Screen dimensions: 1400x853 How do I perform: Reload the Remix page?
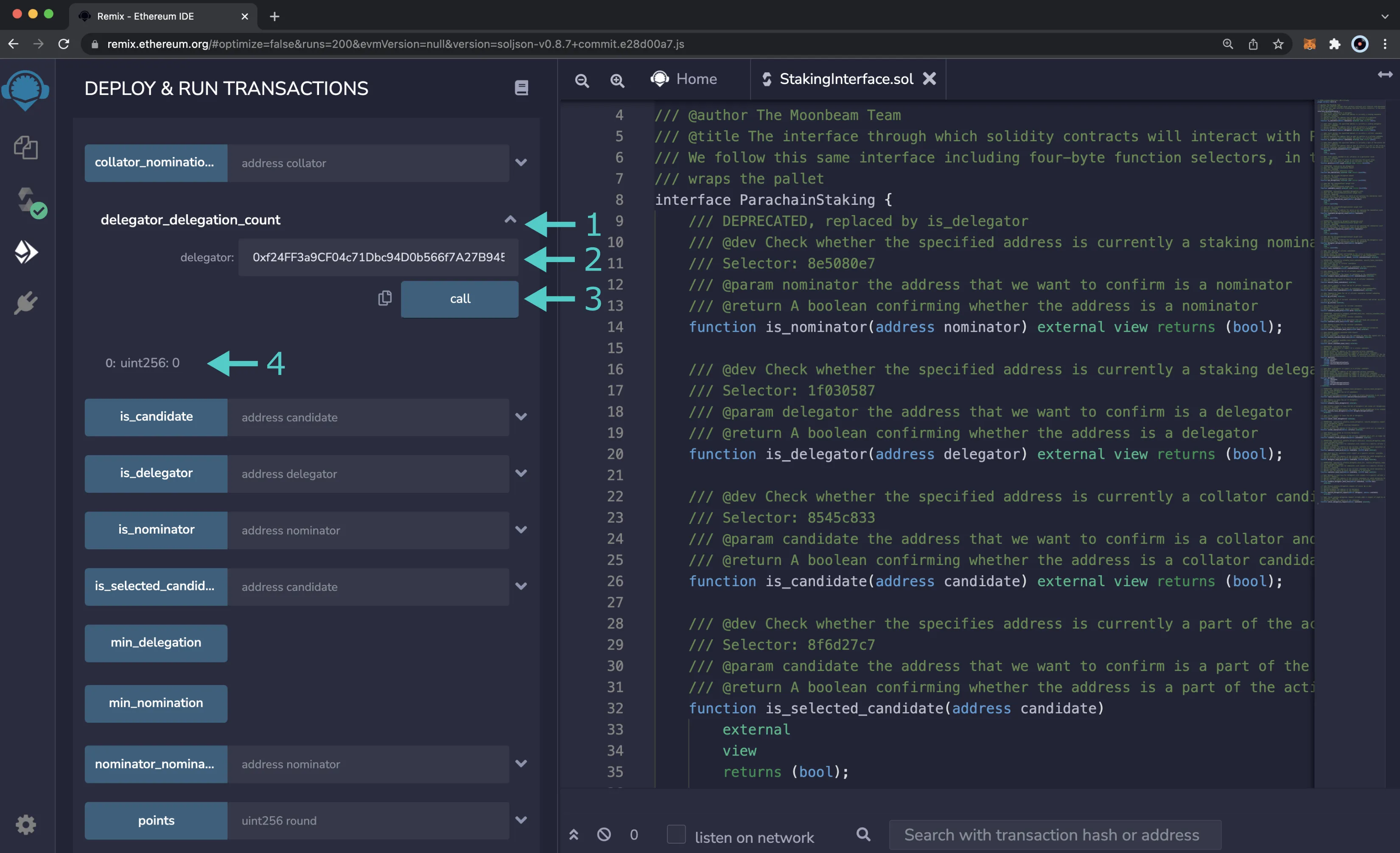point(64,44)
